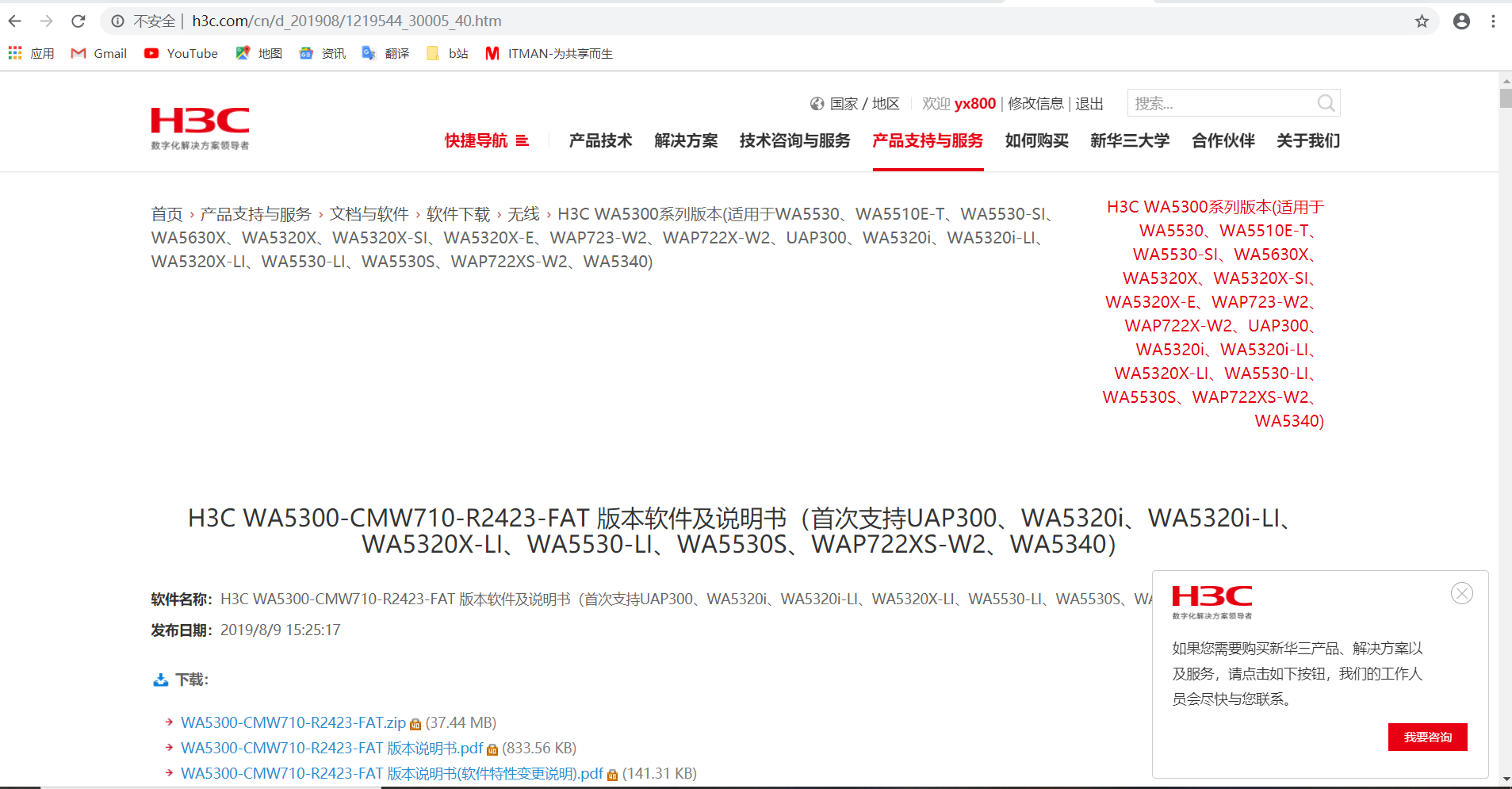
Task: Click the scrollbar up arrow
Action: [x=1506, y=80]
